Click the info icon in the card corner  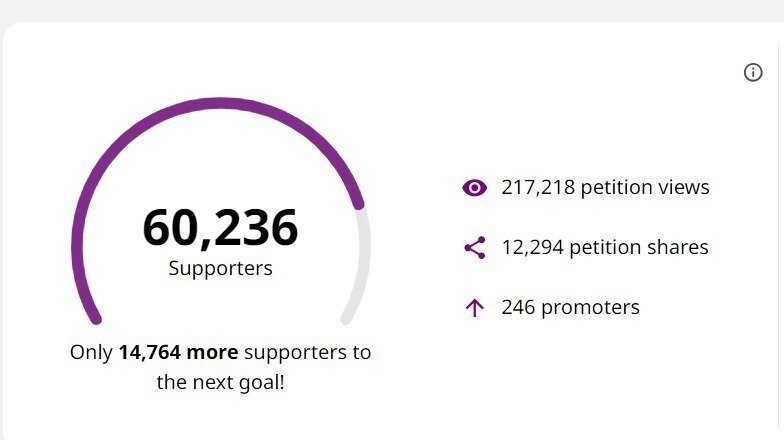click(x=753, y=72)
